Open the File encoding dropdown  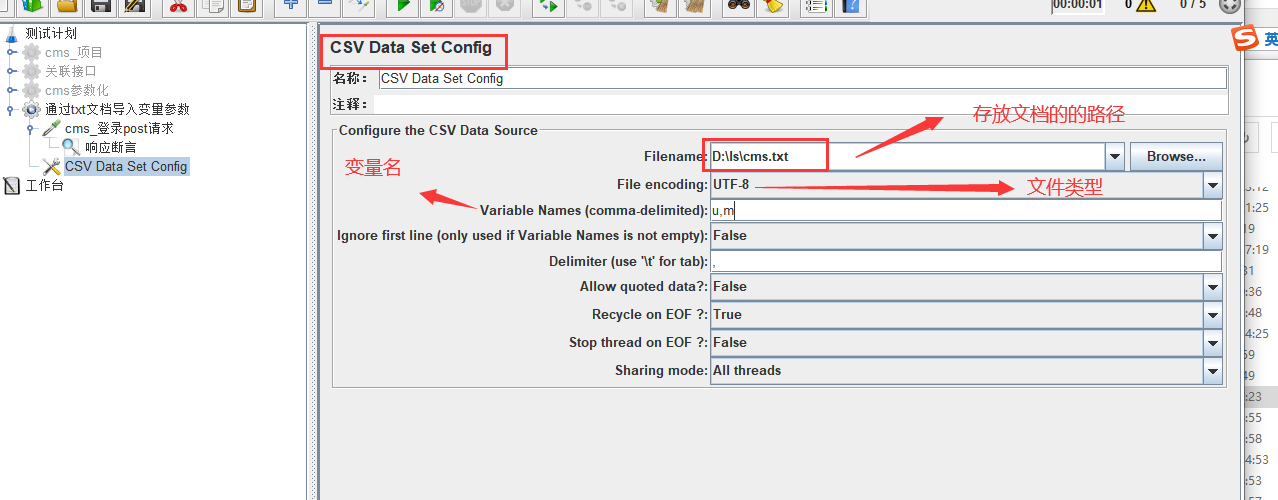tap(1212, 185)
